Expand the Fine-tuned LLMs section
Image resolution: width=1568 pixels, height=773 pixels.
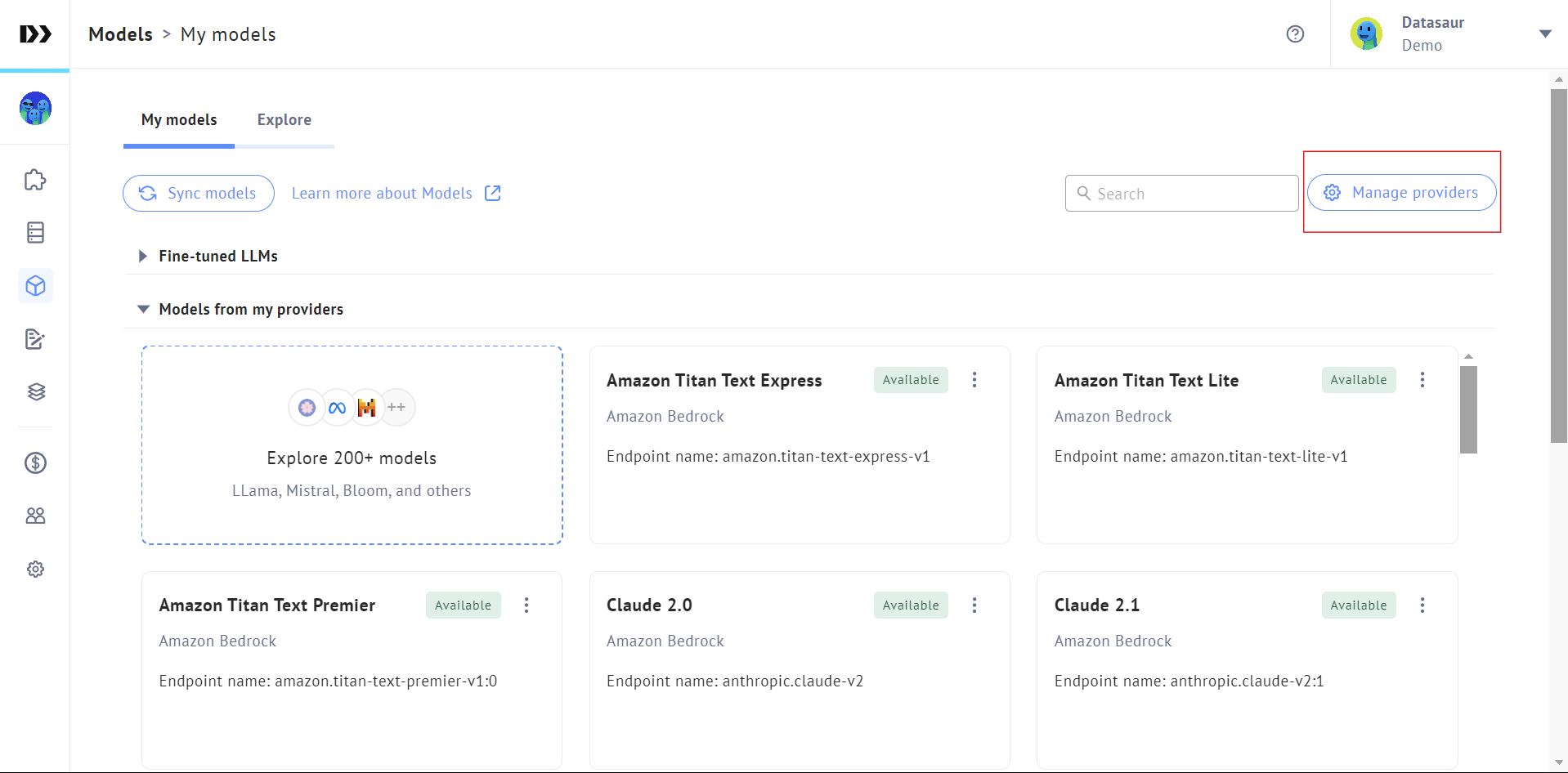[143, 257]
